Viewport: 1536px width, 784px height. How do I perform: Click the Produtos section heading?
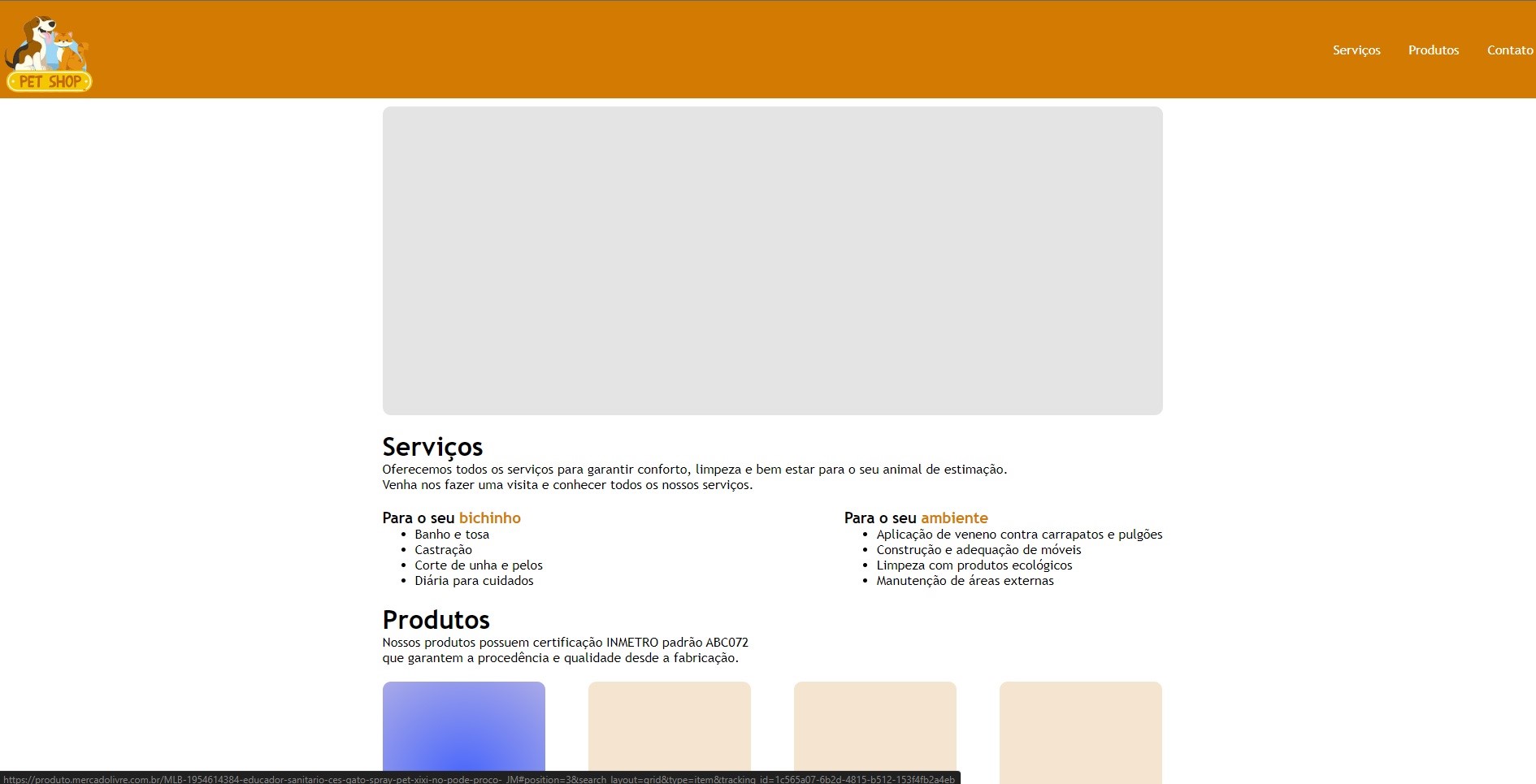tap(436, 619)
